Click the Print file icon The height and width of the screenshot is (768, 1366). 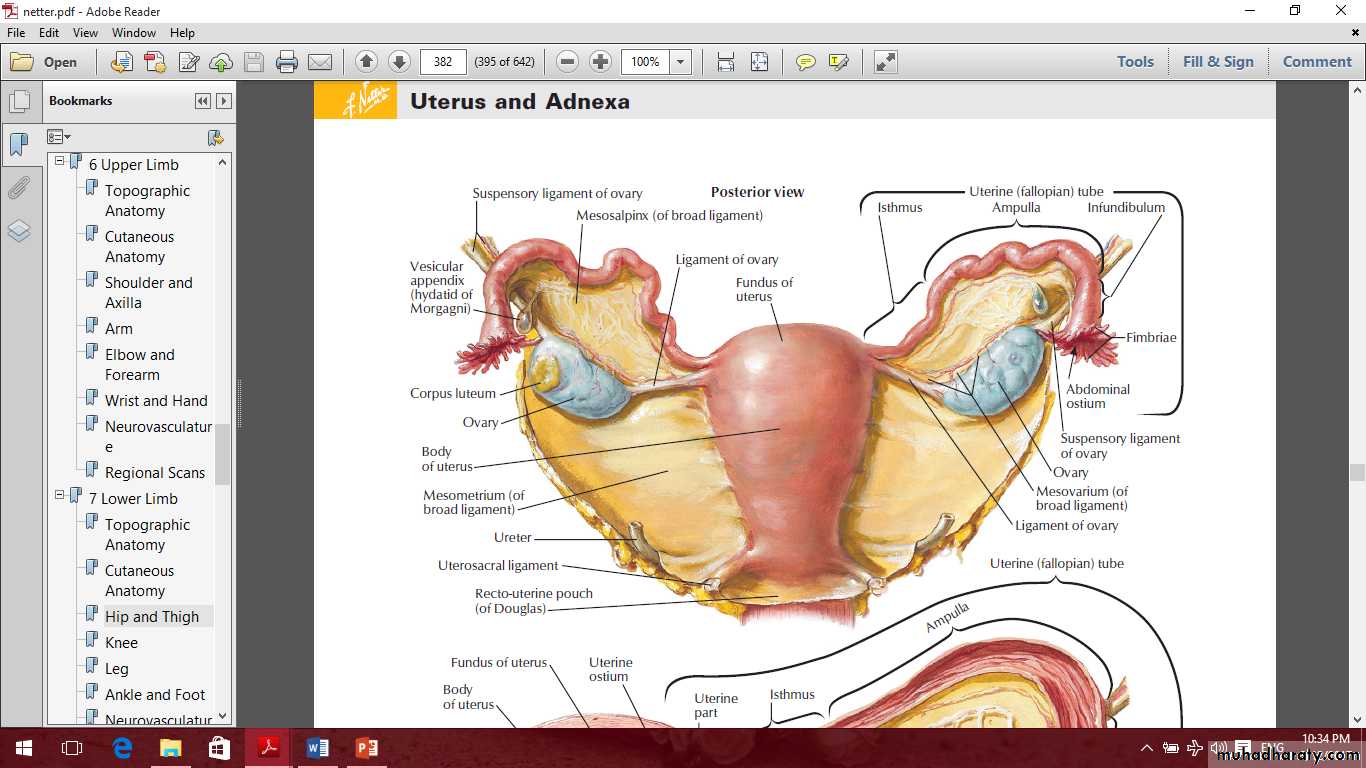(287, 62)
